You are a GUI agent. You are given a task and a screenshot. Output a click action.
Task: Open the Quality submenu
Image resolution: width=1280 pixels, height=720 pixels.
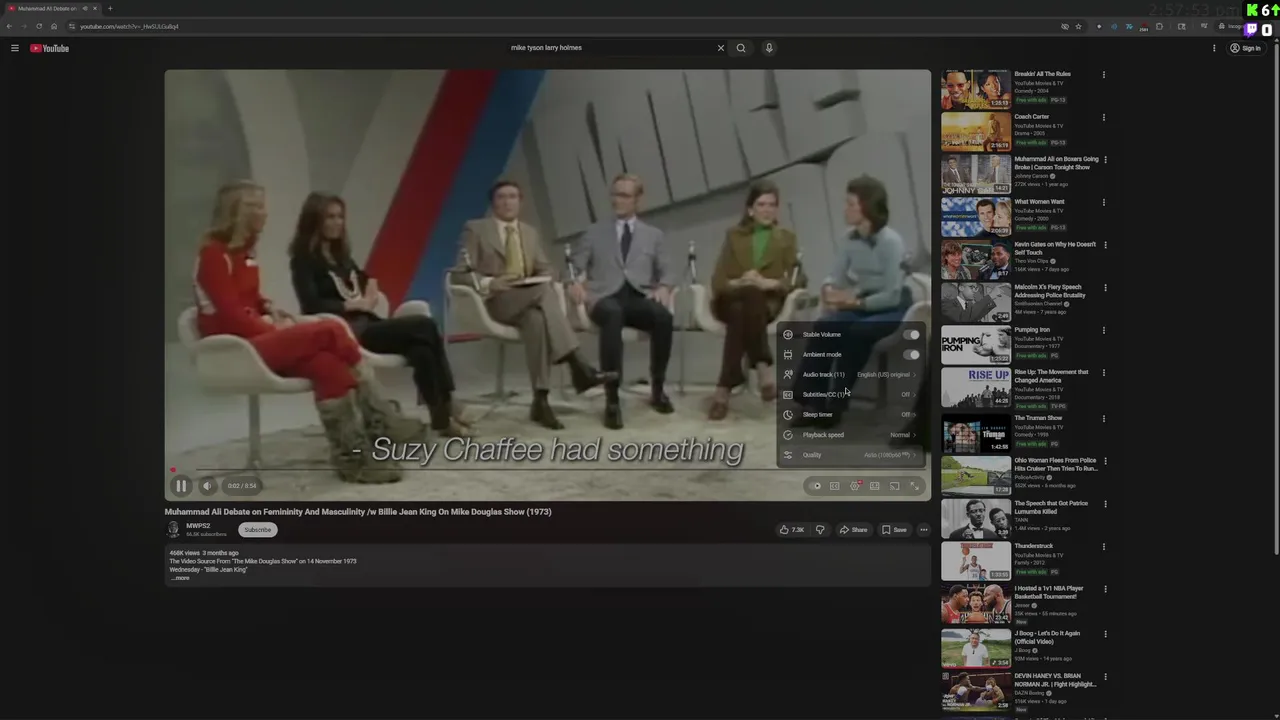(851, 455)
